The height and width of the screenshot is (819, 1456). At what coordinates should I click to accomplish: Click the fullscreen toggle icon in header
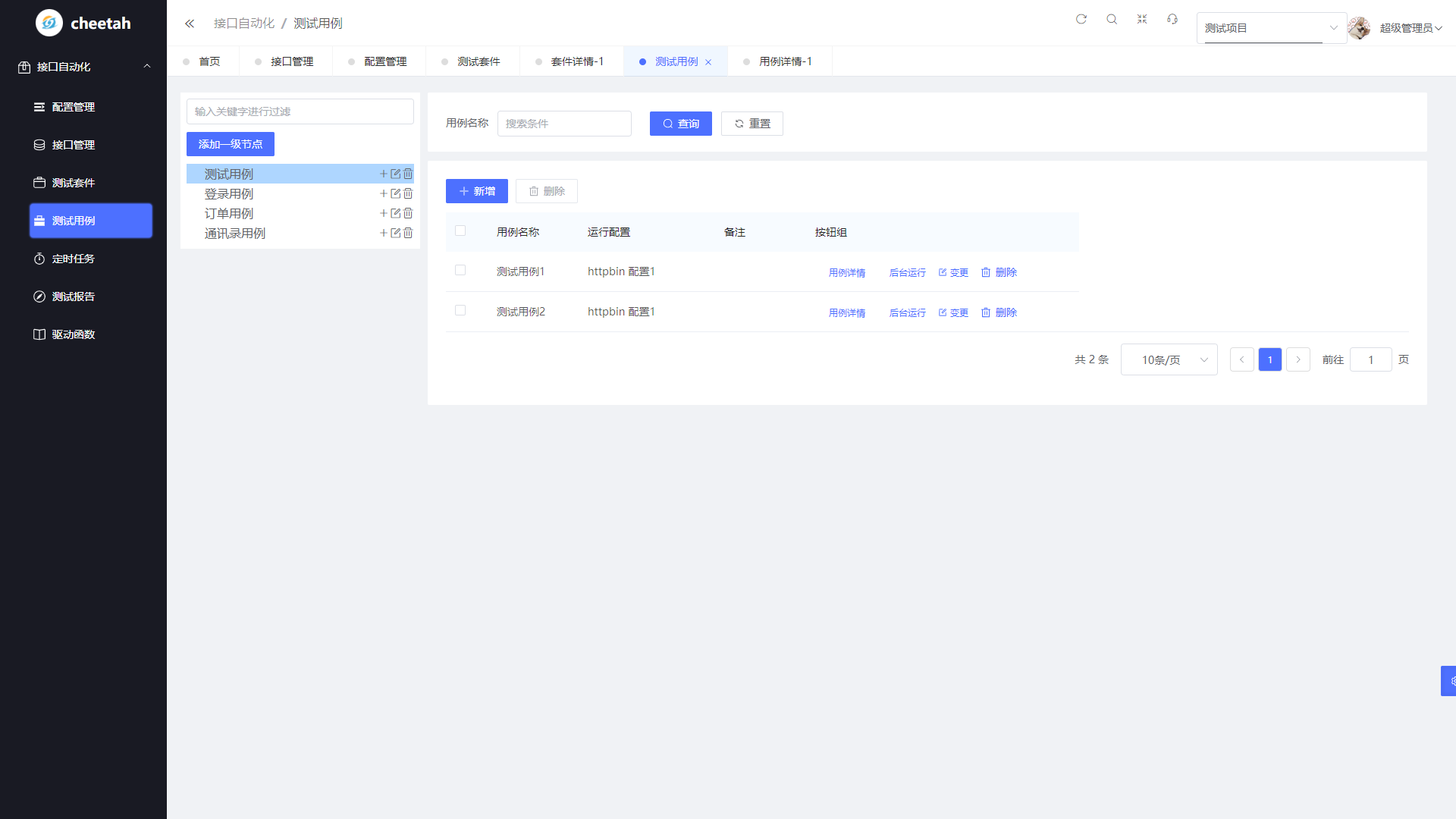1142,20
